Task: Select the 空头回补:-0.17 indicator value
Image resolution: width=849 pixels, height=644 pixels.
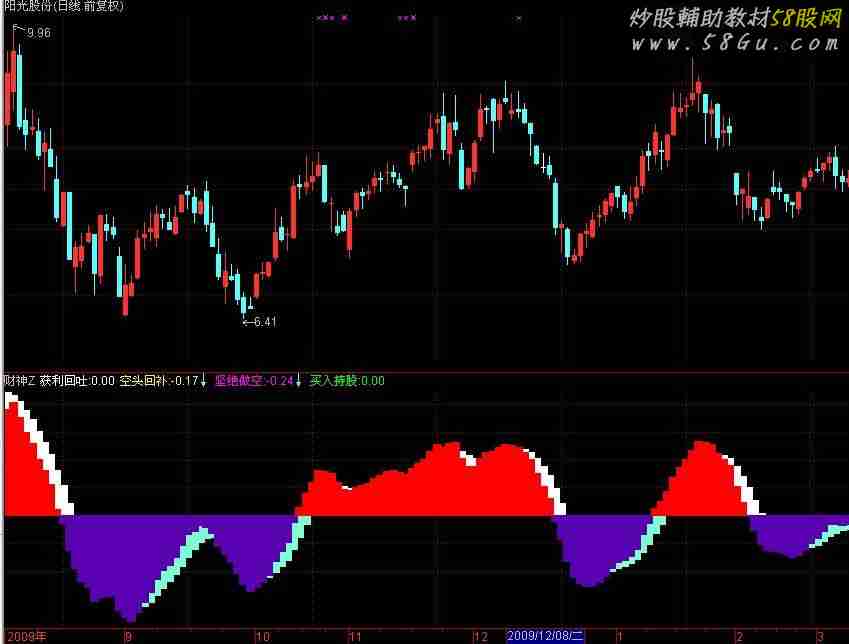Action: tap(159, 381)
